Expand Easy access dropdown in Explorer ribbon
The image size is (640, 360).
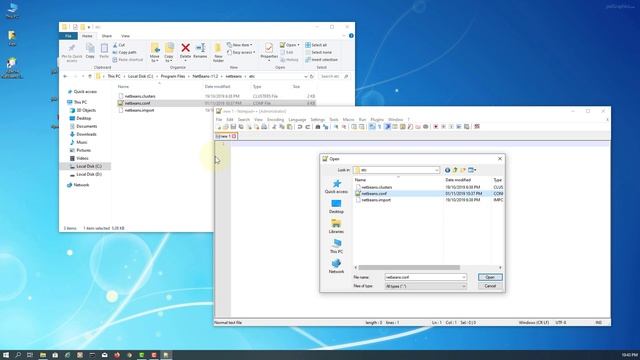click(241, 52)
